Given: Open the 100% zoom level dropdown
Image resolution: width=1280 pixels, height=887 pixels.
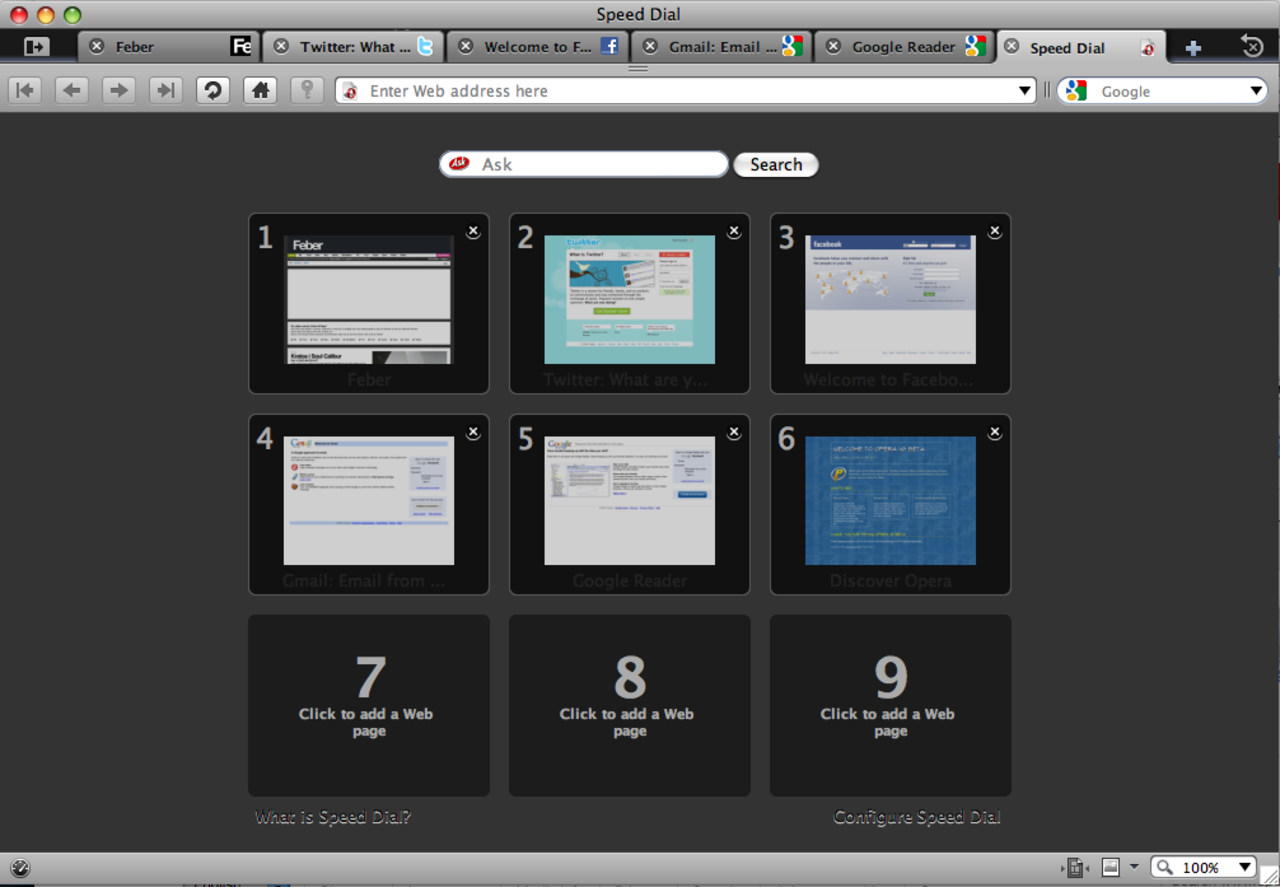Looking at the screenshot, I should click(1244, 867).
